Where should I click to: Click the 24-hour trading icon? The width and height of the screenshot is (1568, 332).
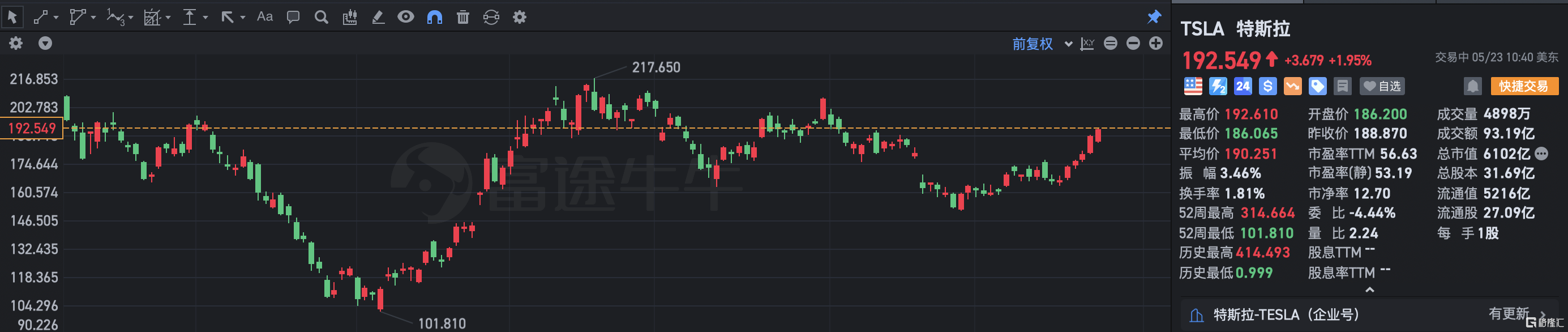1243,87
